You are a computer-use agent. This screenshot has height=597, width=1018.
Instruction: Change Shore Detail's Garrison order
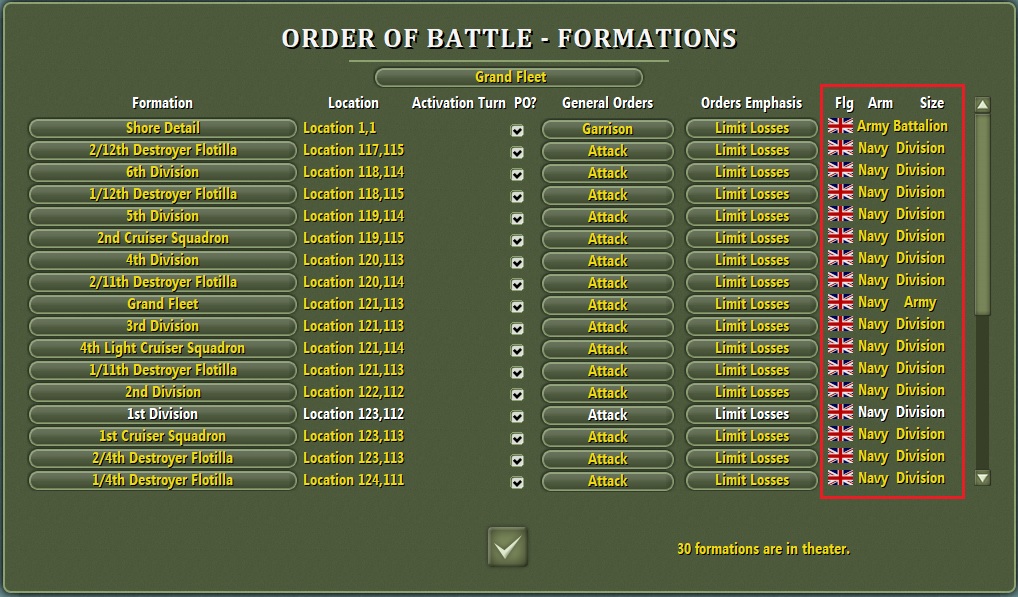[607, 128]
